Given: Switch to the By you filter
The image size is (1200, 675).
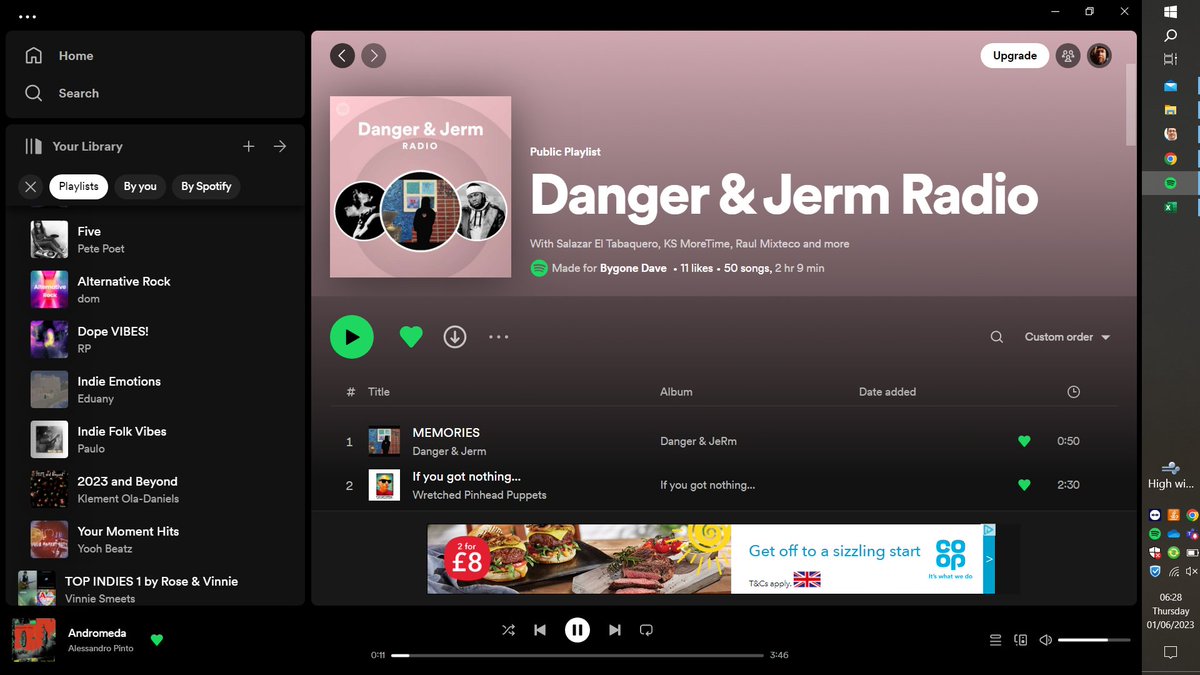Looking at the screenshot, I should [x=140, y=186].
